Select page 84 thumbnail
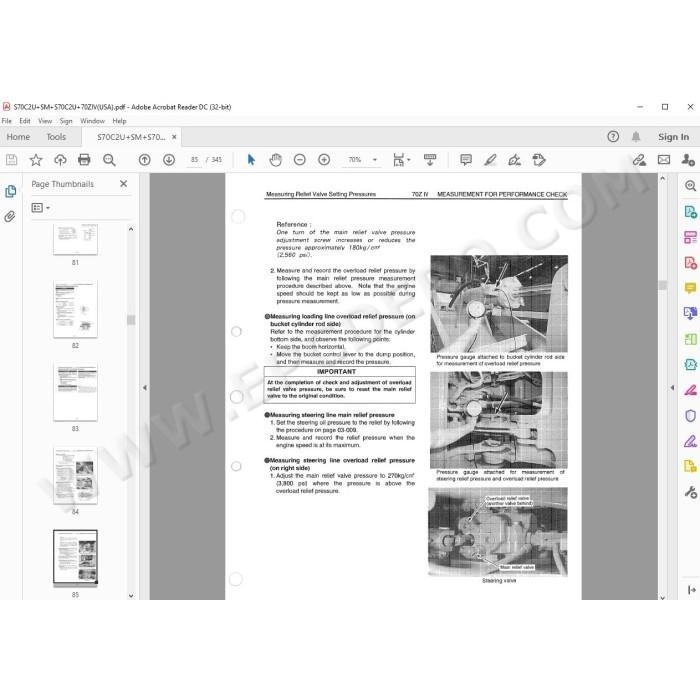700x700 pixels. click(75, 476)
